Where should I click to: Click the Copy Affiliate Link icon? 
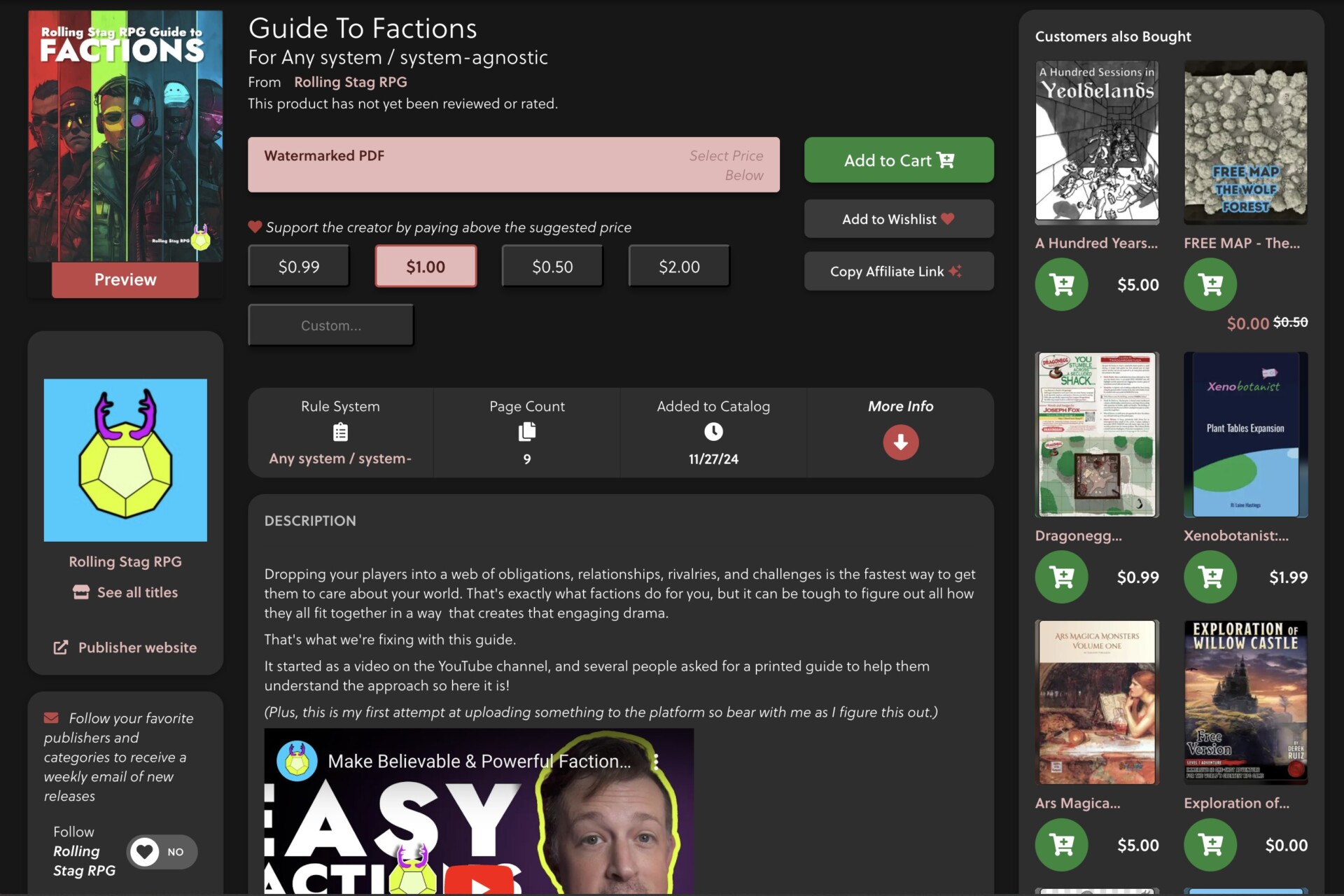959,271
